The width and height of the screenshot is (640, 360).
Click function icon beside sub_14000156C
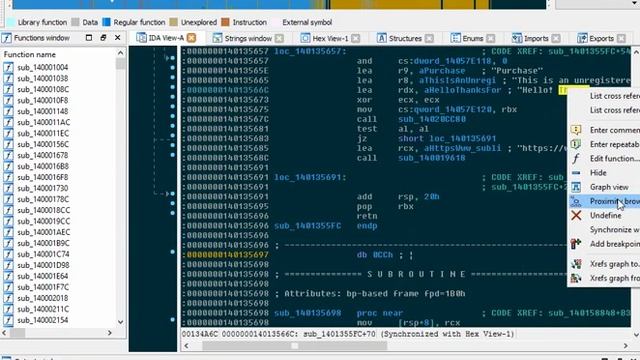pyautogui.click(x=8, y=144)
